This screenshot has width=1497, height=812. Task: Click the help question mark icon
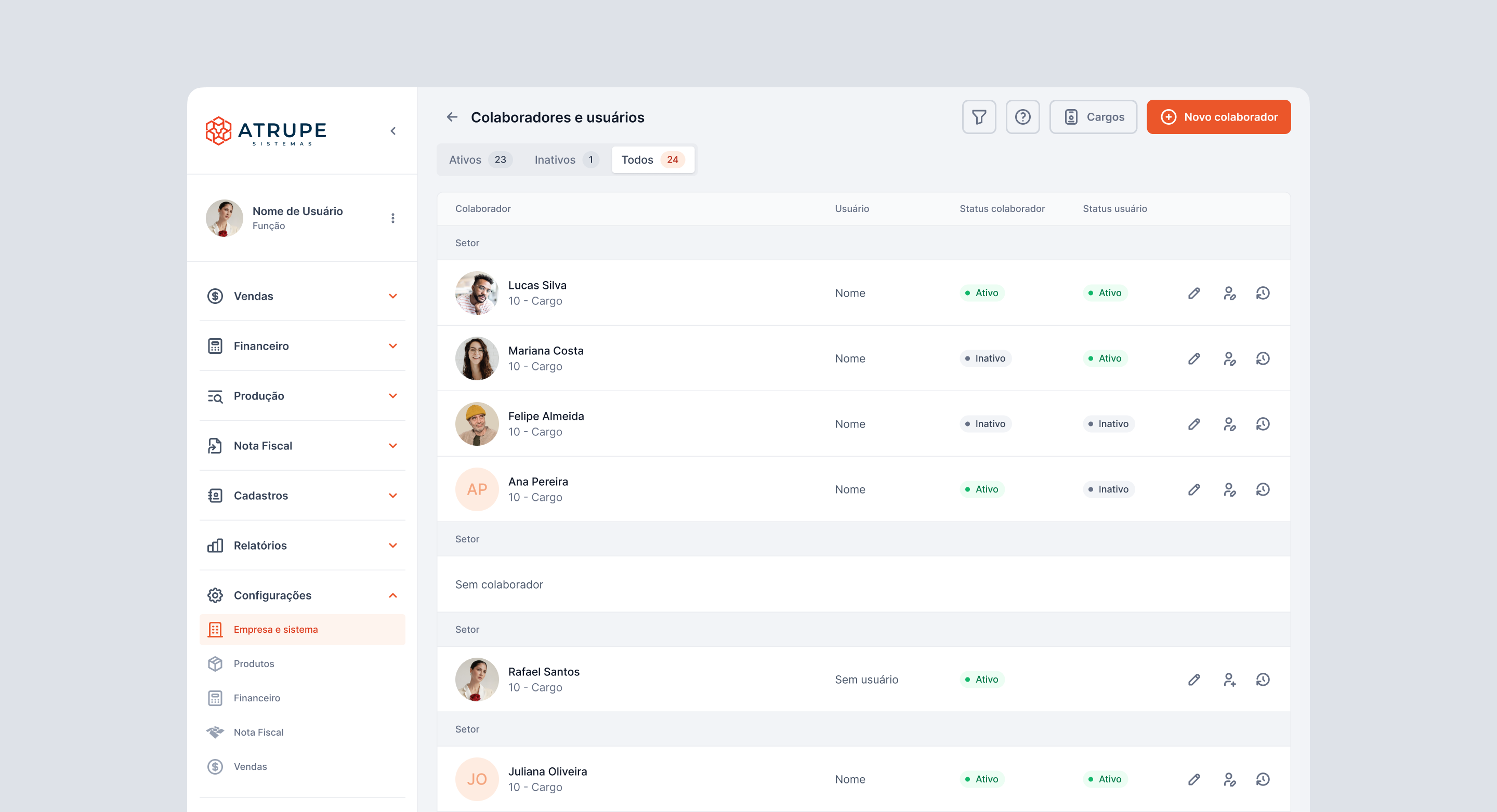point(1022,117)
